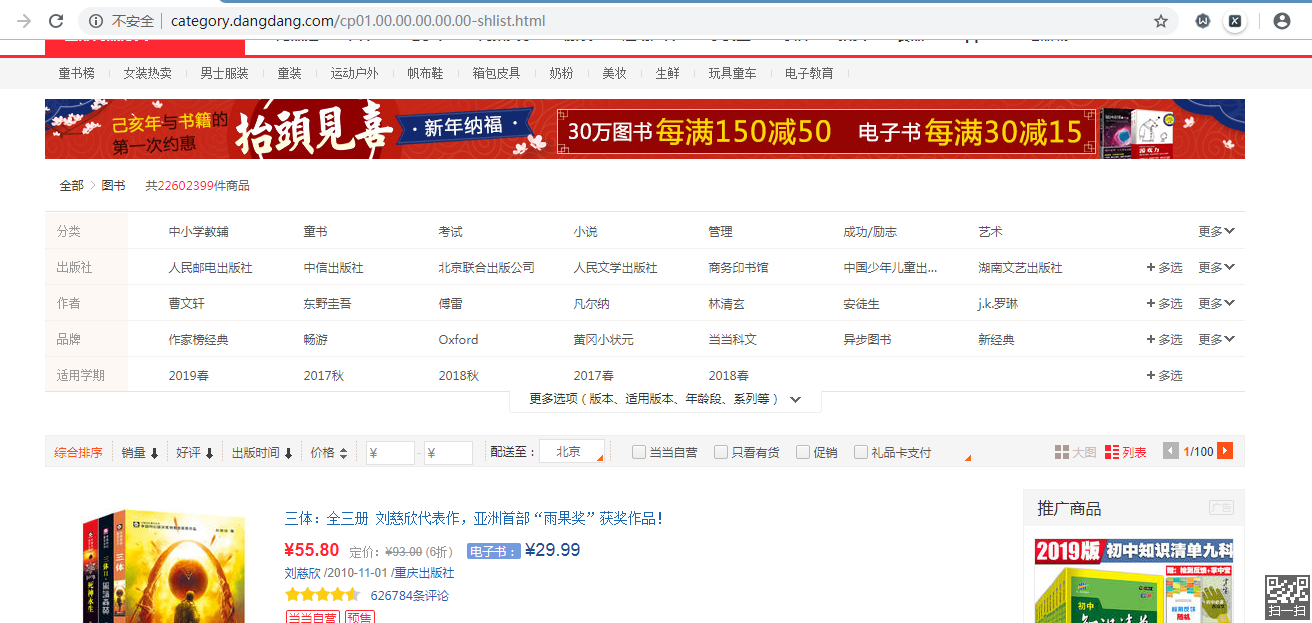Tick the 礼品卡支付 checkbox
This screenshot has height=623, width=1312.
tap(860, 452)
